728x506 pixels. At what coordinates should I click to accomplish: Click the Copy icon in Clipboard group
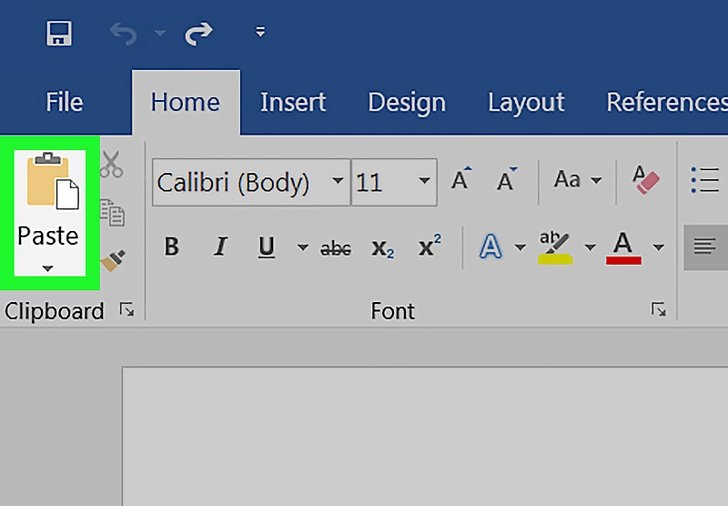point(111,213)
